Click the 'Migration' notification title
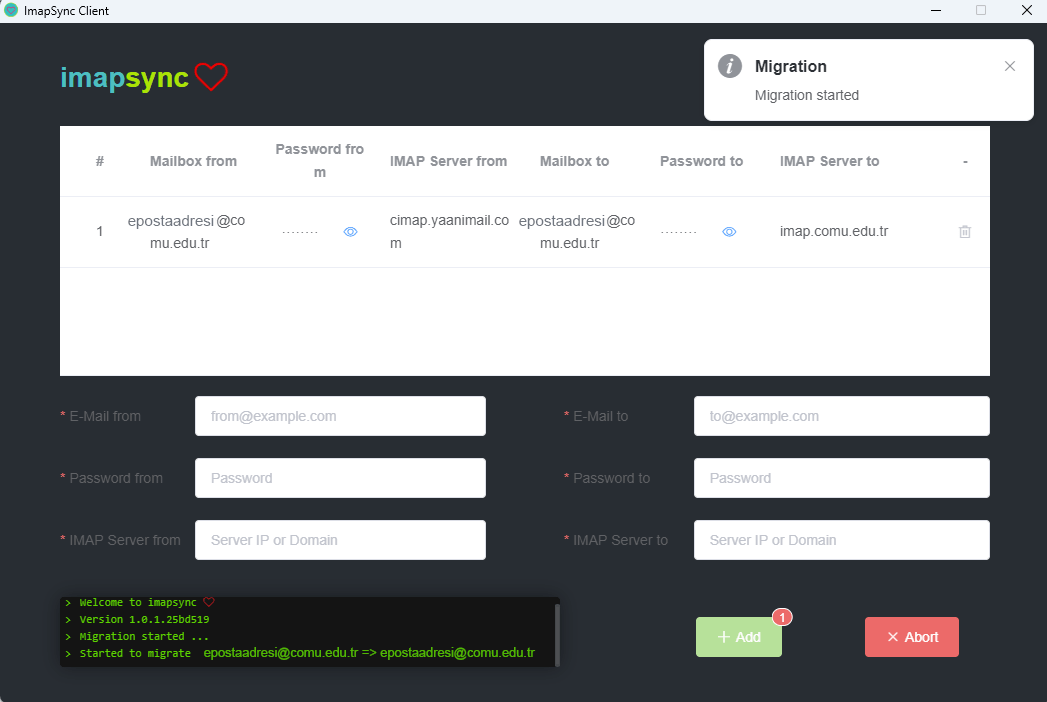1047x702 pixels. click(791, 66)
